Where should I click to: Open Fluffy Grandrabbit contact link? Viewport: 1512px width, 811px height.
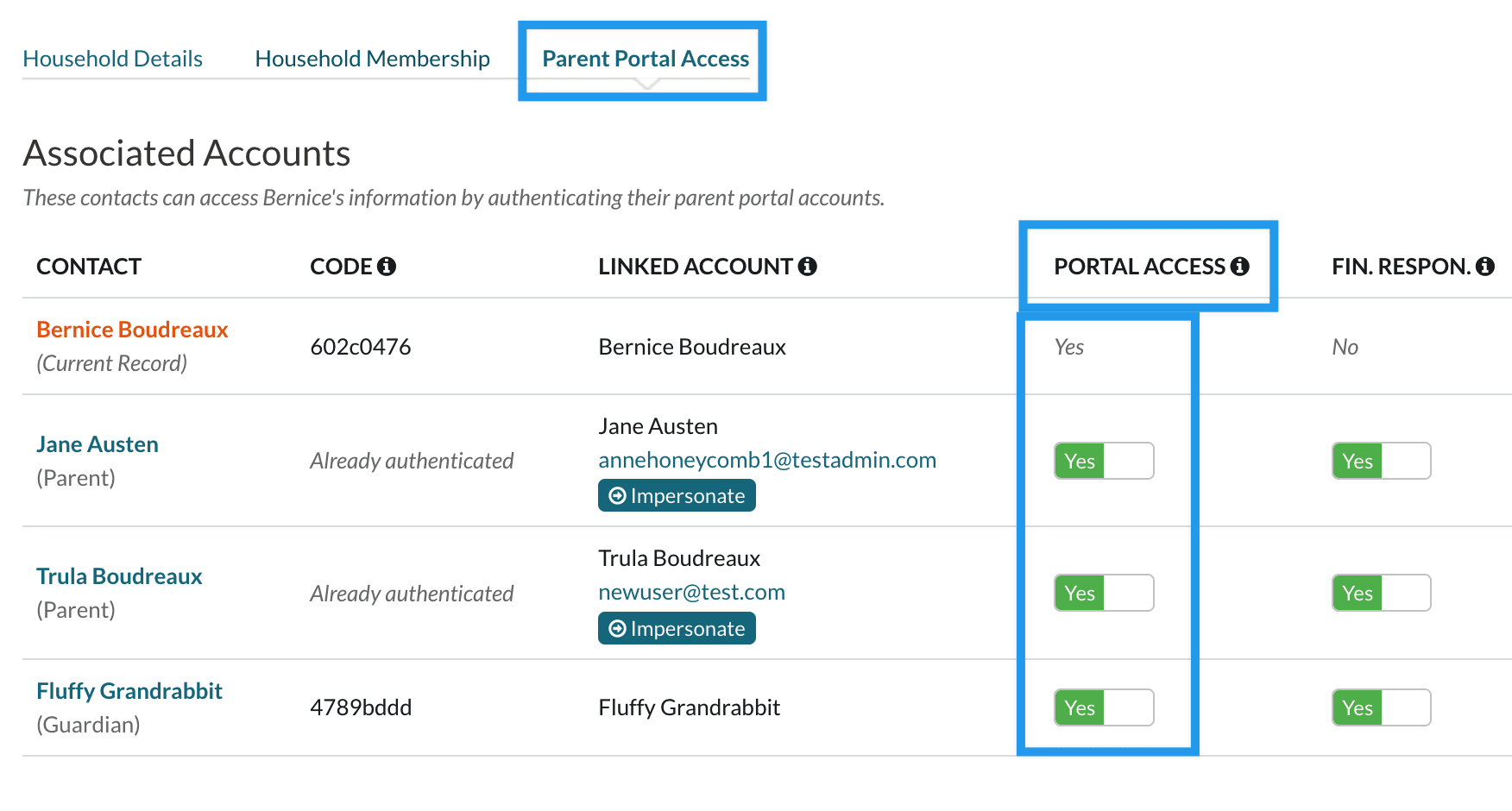click(x=129, y=691)
